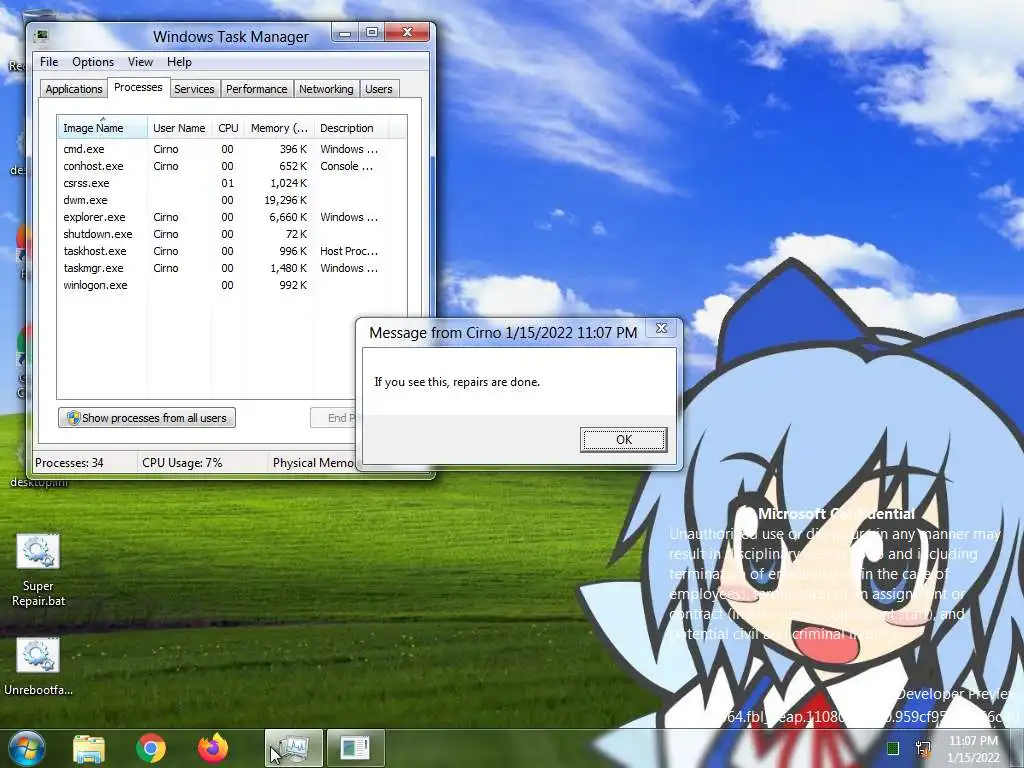Screen dimensions: 1024x768
Task: Click the CPU Usage: 7% status entry
Action: click(x=182, y=462)
